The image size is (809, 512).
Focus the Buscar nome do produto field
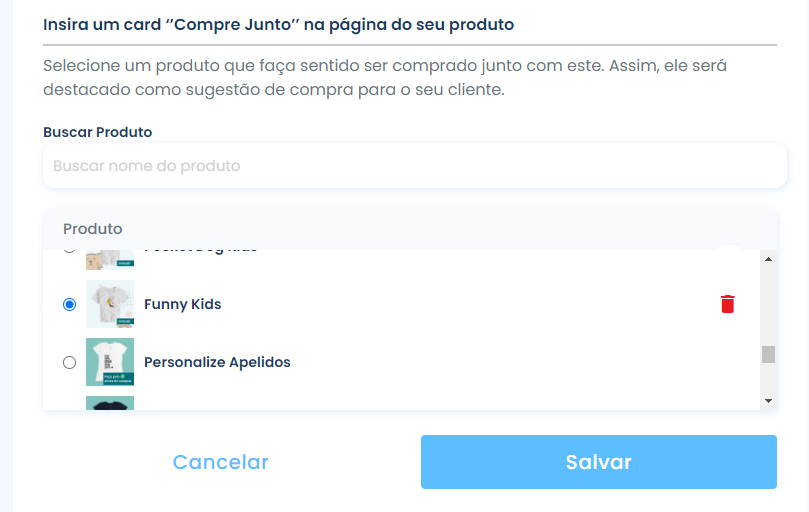(415, 166)
